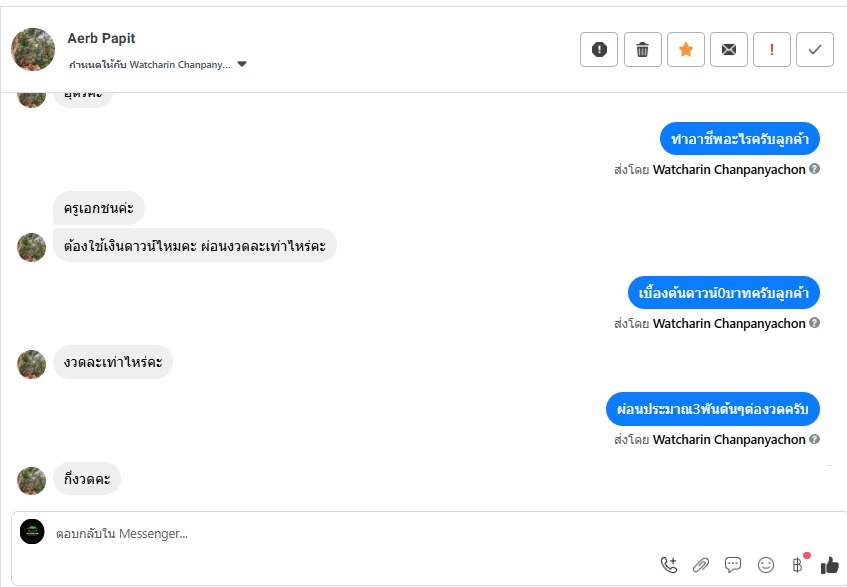This screenshot has height=587, width=847.
Task: Toggle the orange star follow-up flag
Action: 686,50
